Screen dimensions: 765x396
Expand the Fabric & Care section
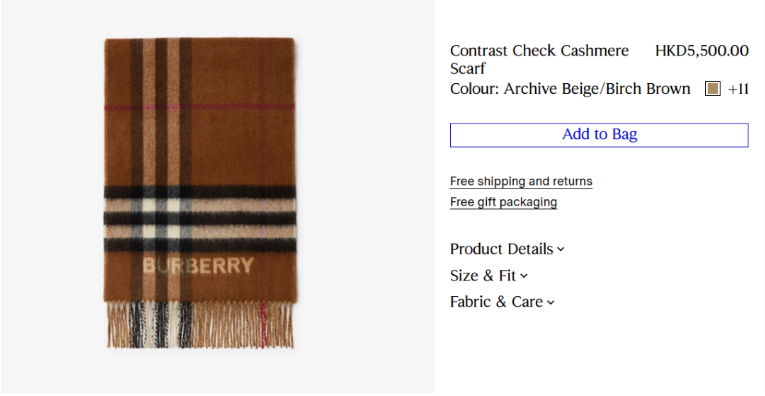[502, 302]
